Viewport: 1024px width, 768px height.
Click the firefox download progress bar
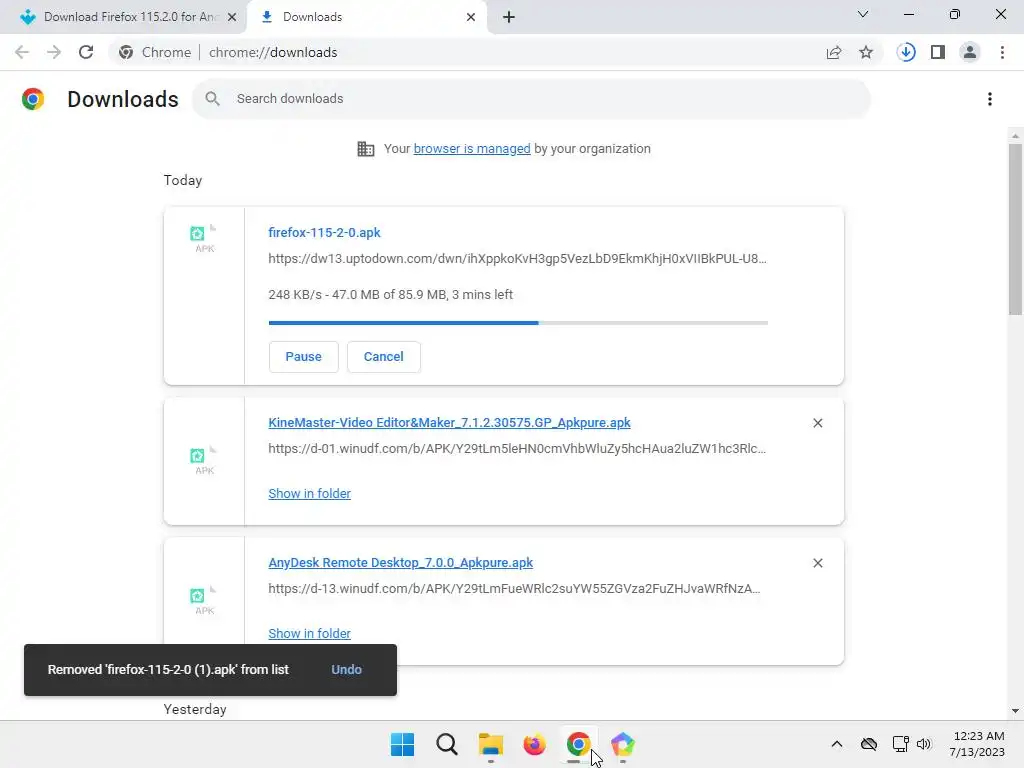click(x=518, y=323)
